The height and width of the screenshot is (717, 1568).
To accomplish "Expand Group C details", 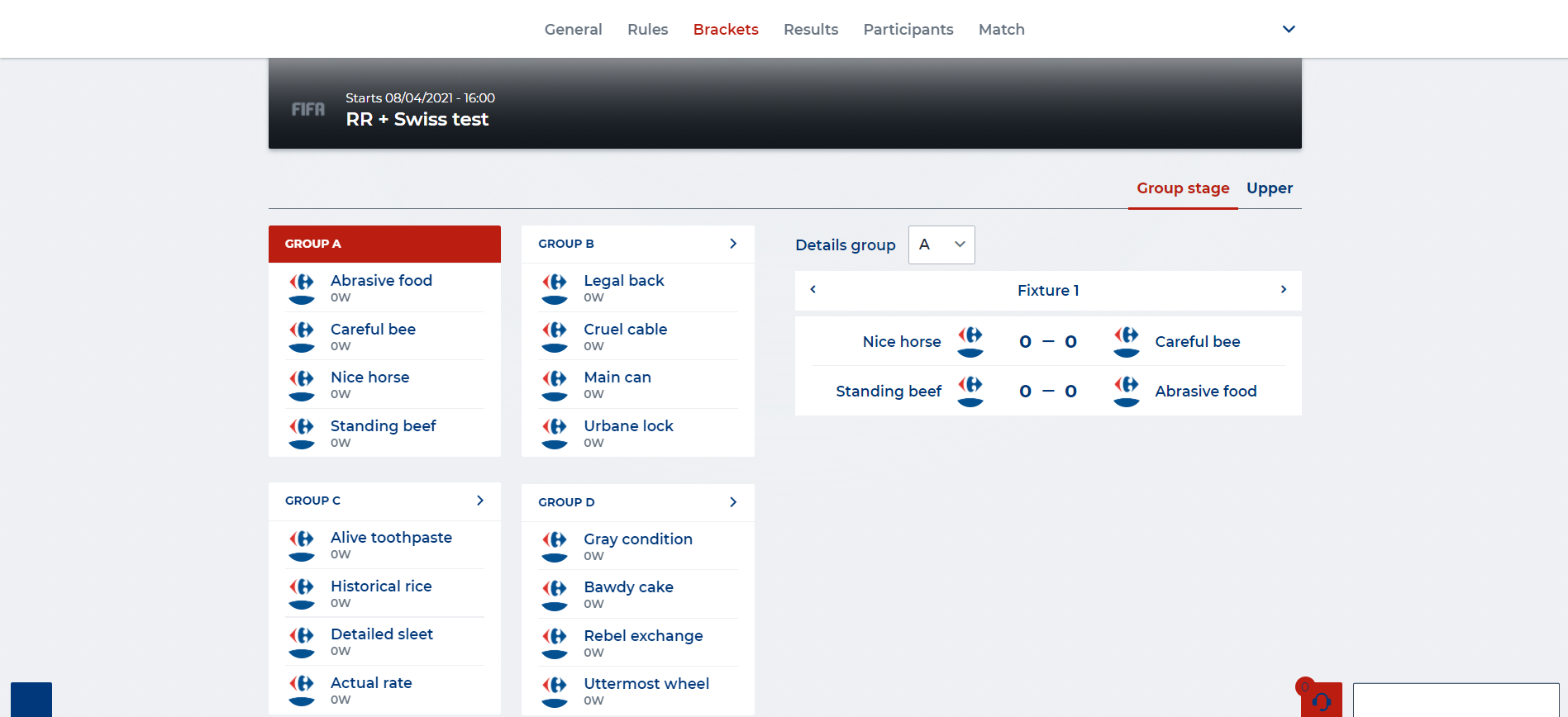I will (479, 501).
